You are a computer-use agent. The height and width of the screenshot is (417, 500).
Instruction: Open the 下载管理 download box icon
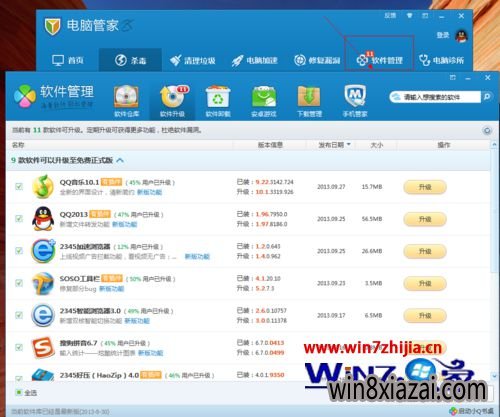(x=309, y=101)
